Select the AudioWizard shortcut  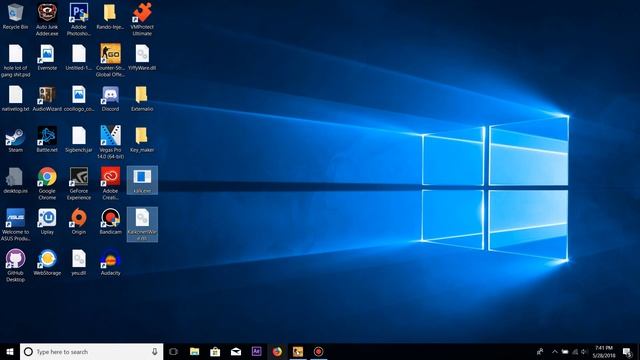pyautogui.click(x=47, y=98)
